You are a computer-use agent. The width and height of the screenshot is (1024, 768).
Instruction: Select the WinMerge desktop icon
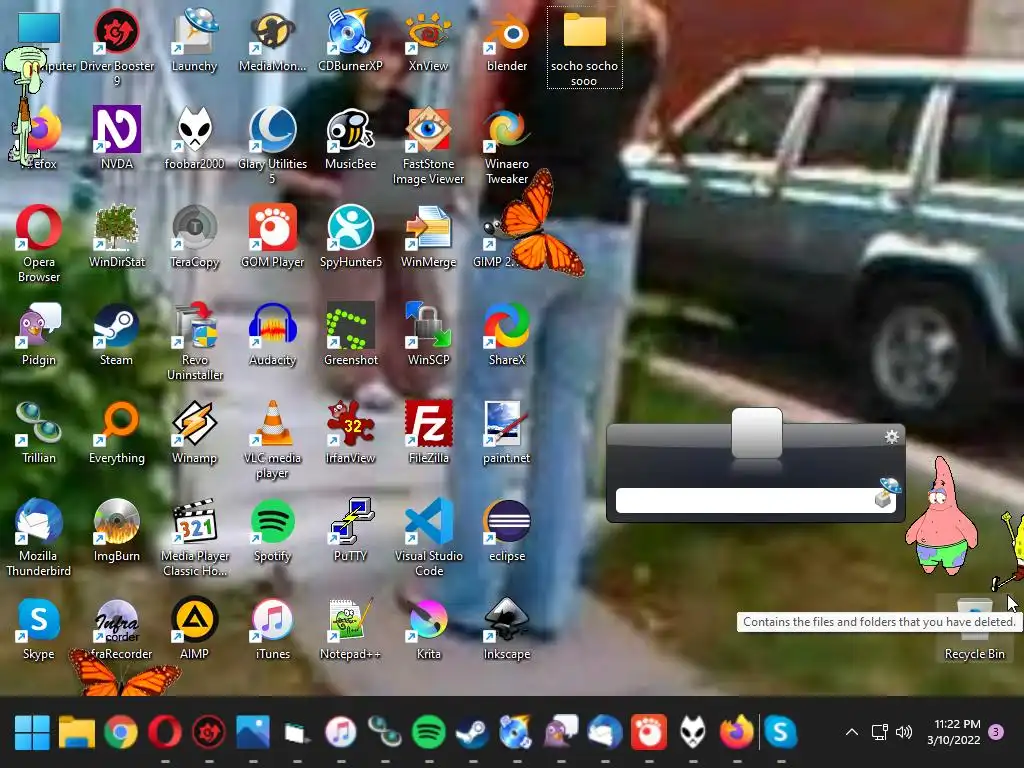coord(428,236)
